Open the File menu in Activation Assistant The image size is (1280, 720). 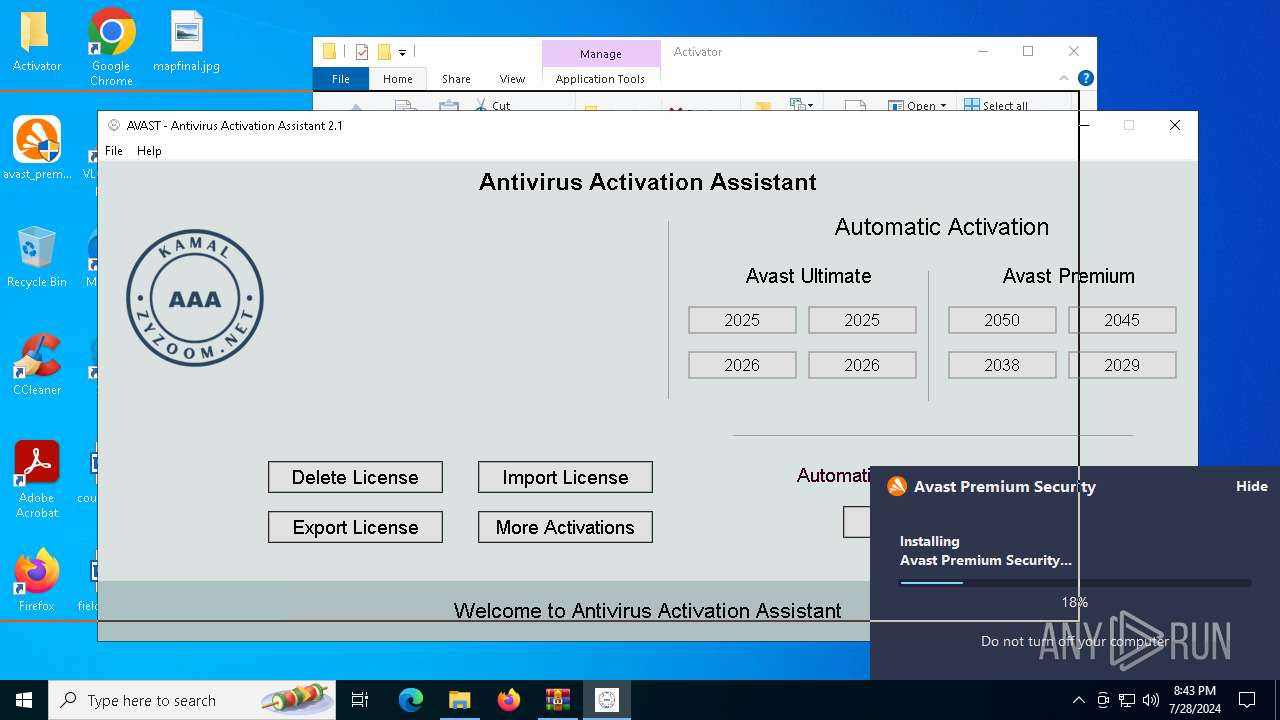114,151
